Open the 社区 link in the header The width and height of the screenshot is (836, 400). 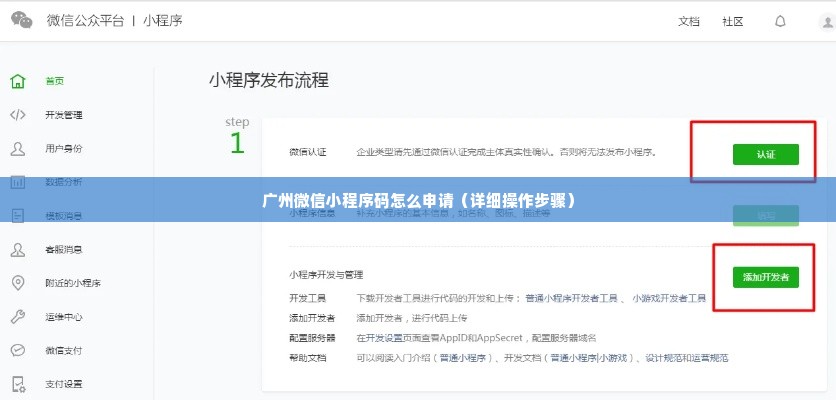pyautogui.click(x=733, y=22)
